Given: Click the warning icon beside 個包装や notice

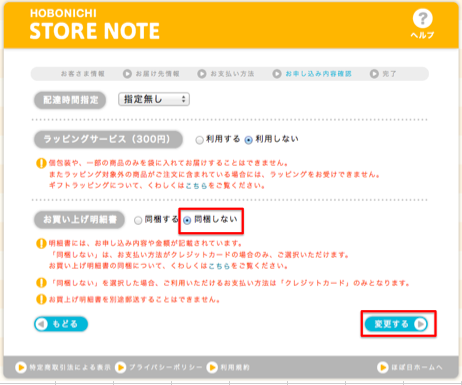Looking at the screenshot, I should 41,163.
